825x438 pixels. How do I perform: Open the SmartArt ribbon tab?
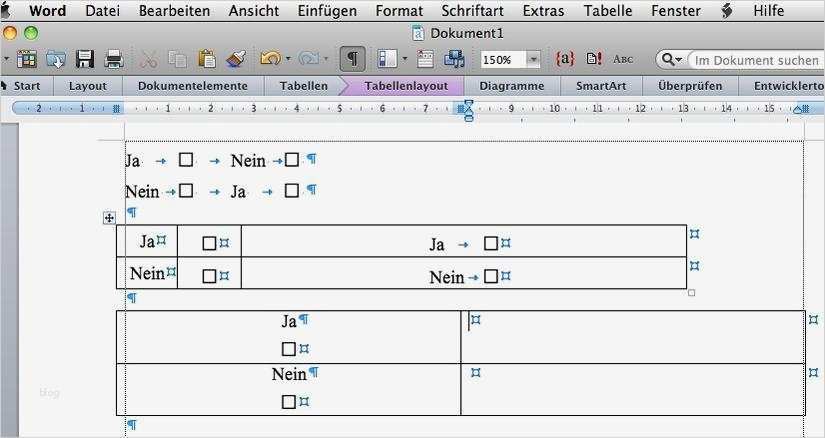pos(600,86)
